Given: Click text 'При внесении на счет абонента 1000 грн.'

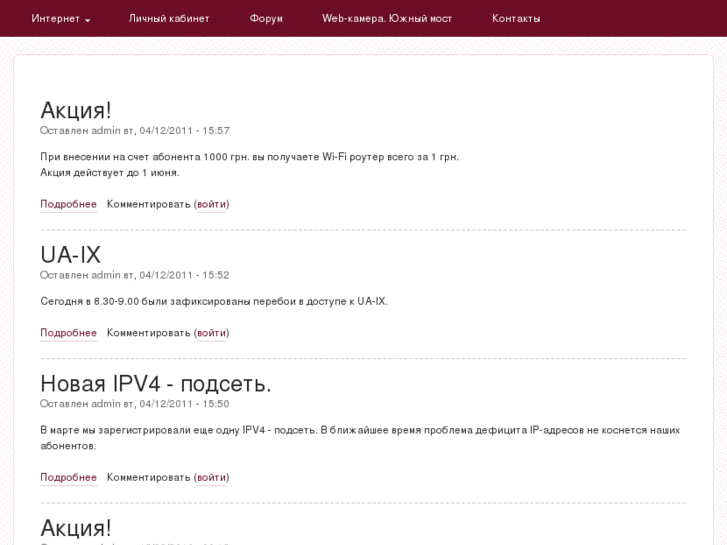Looking at the screenshot, I should pyautogui.click(x=145, y=157).
